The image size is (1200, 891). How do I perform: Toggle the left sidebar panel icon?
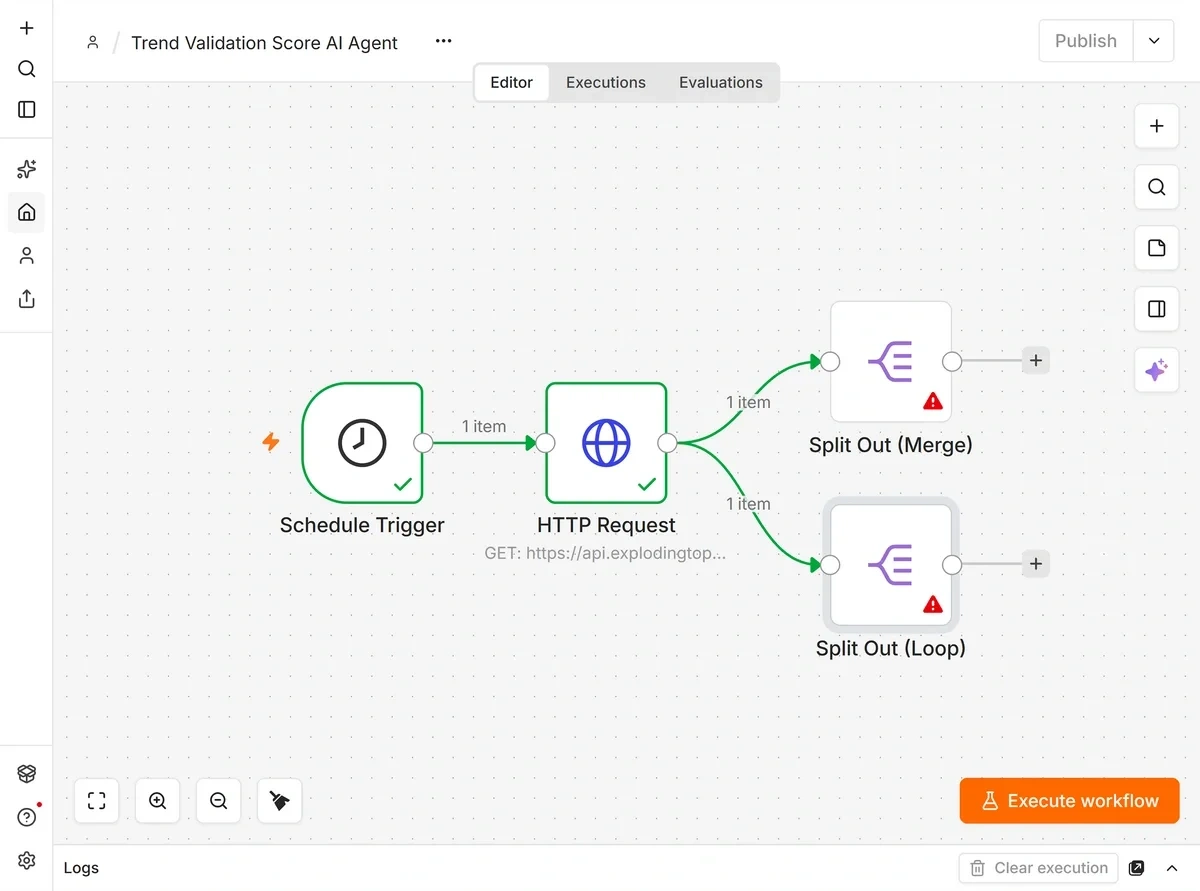(27, 110)
